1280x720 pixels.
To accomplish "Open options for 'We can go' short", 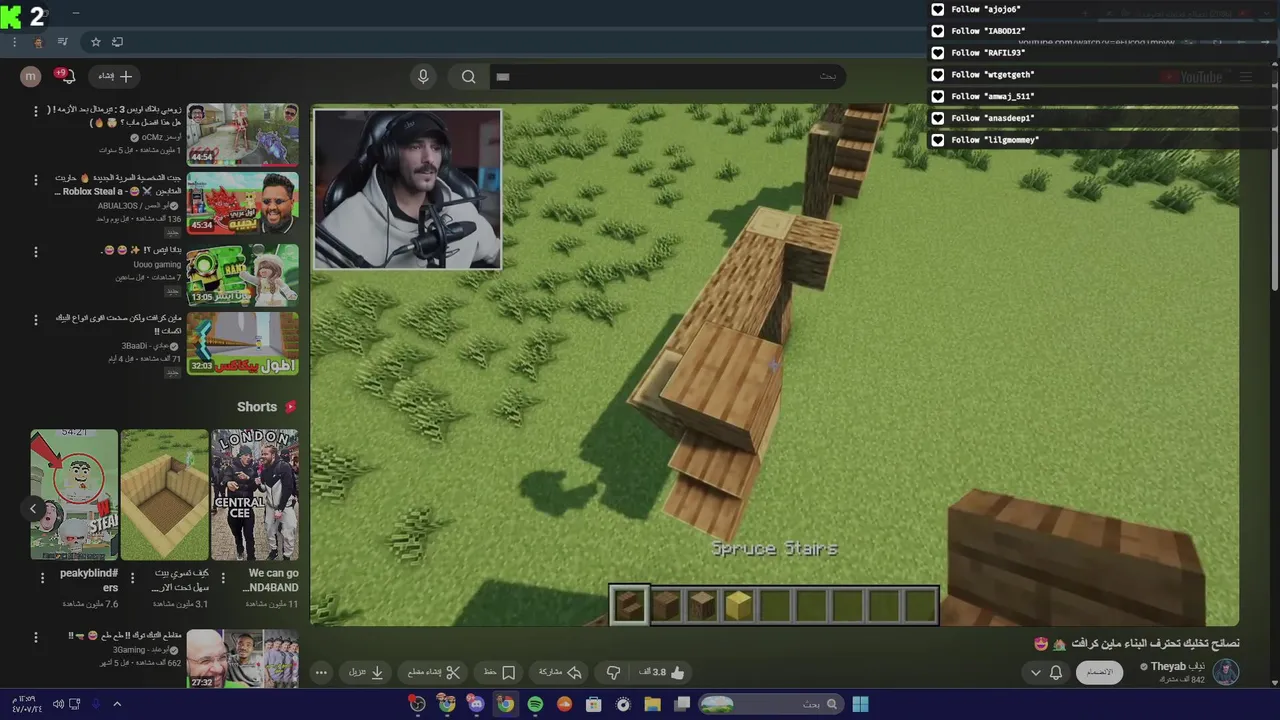I will tap(222, 577).
